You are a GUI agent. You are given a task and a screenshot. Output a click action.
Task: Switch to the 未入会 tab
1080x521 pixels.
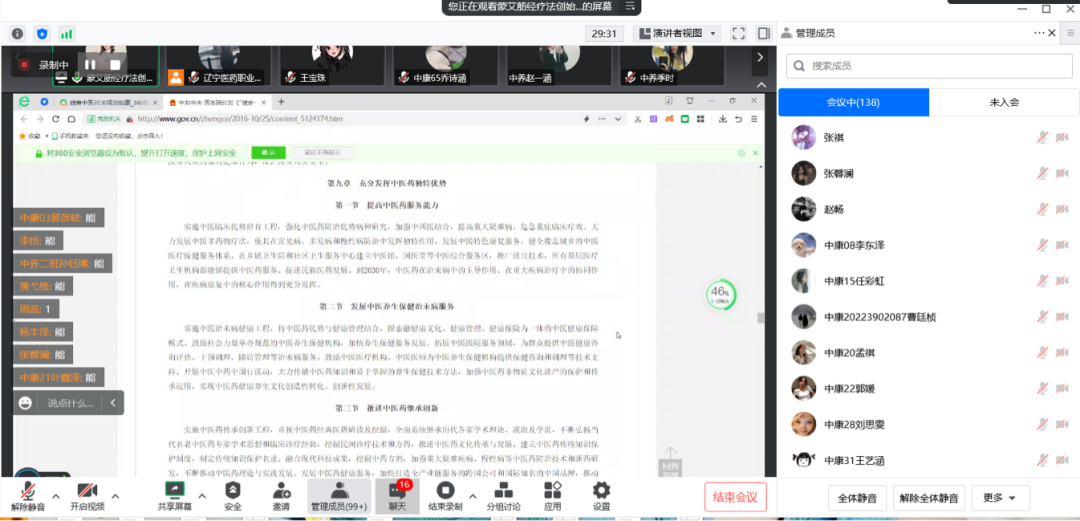[x=1004, y=103]
